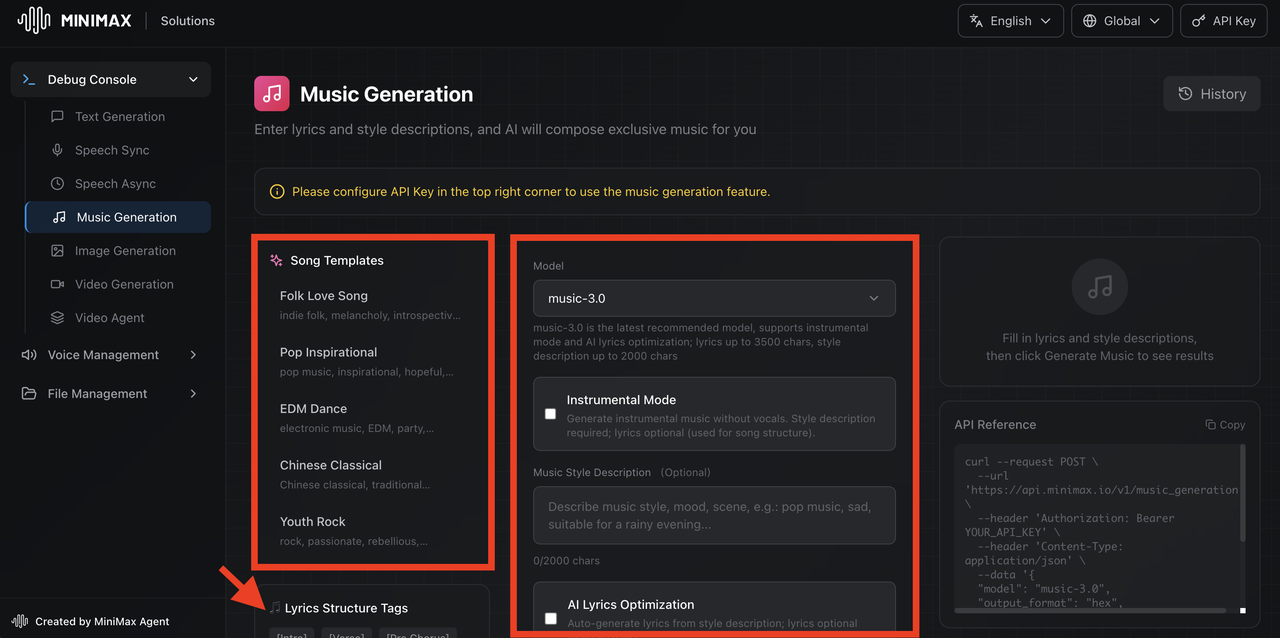Image resolution: width=1280 pixels, height=638 pixels.
Task: Click the 0/2000 chars counter text
Action: point(567,561)
